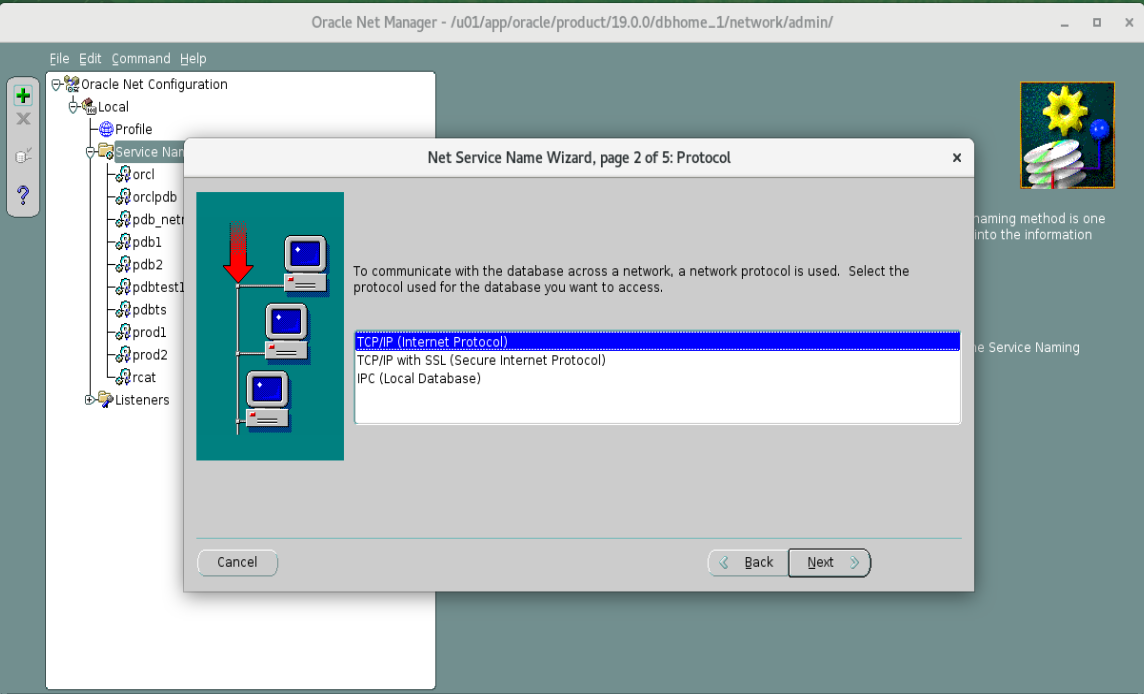Select the orclpdb tree item label
The height and width of the screenshot is (694, 1144).
coord(155,197)
